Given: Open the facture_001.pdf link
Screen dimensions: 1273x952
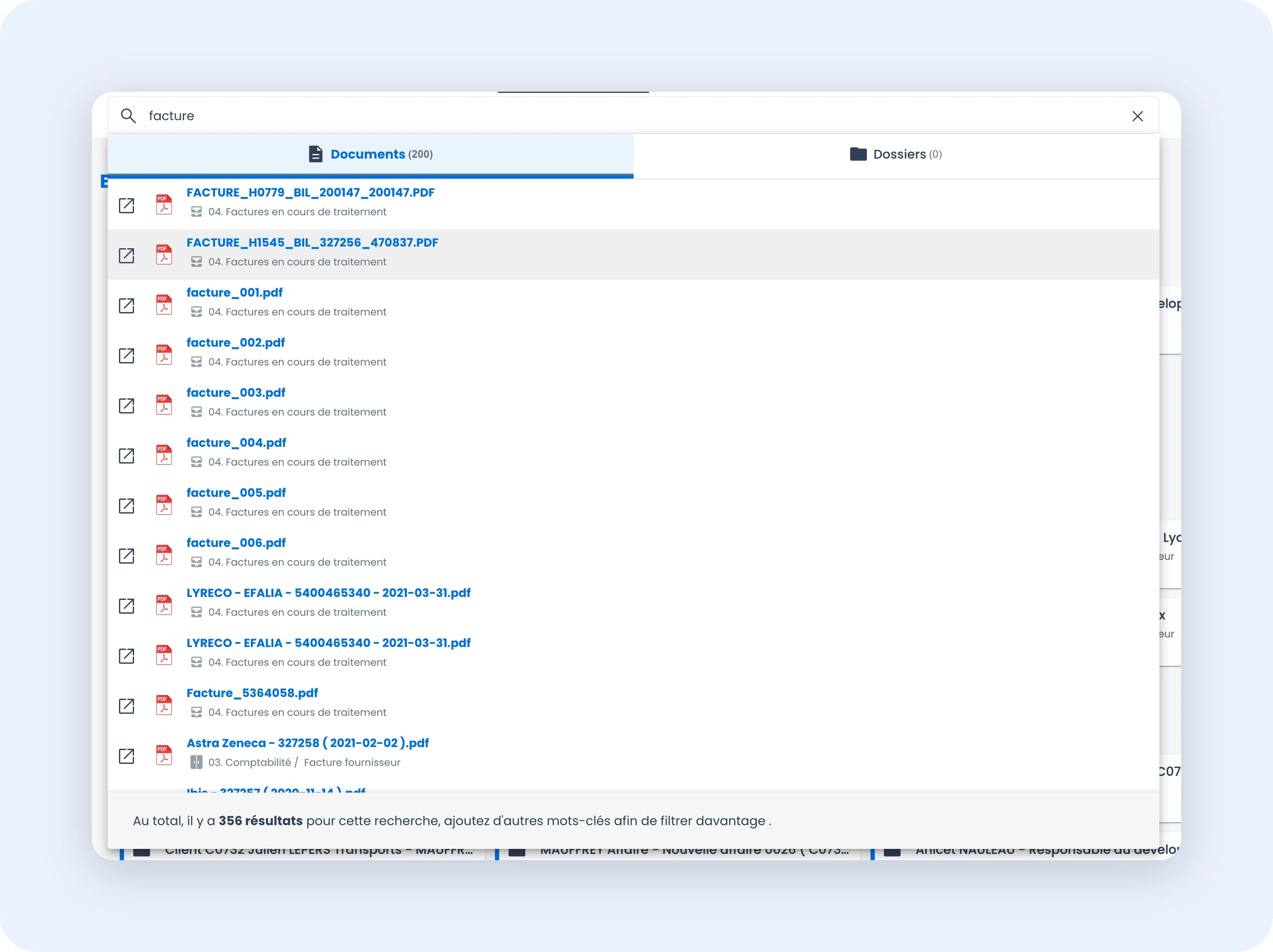Looking at the screenshot, I should [235, 292].
